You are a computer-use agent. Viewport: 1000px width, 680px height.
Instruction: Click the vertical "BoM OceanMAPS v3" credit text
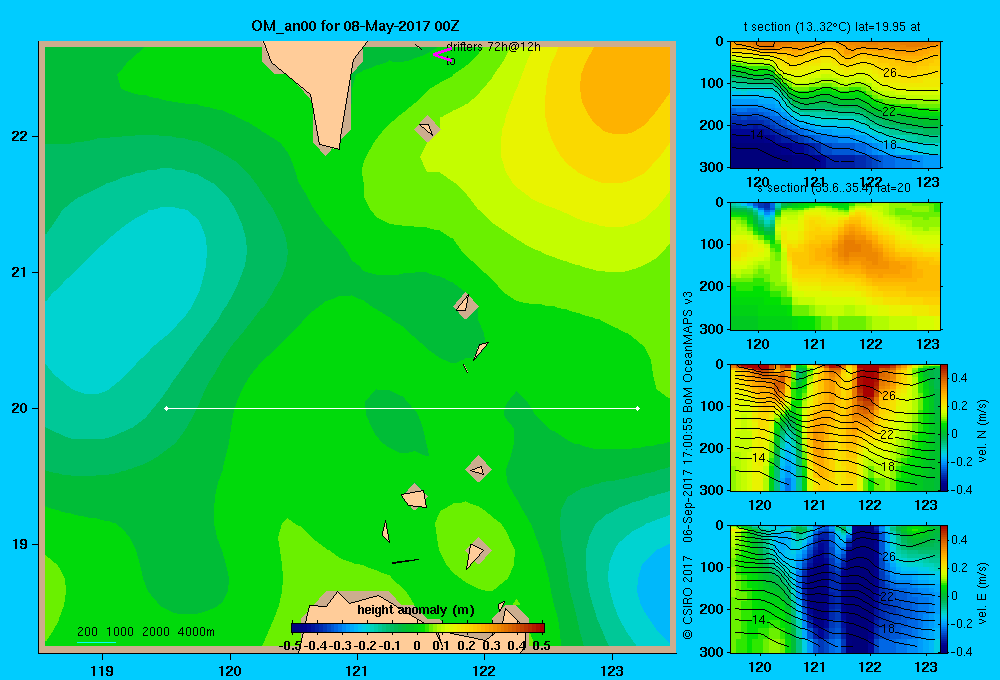(688, 353)
